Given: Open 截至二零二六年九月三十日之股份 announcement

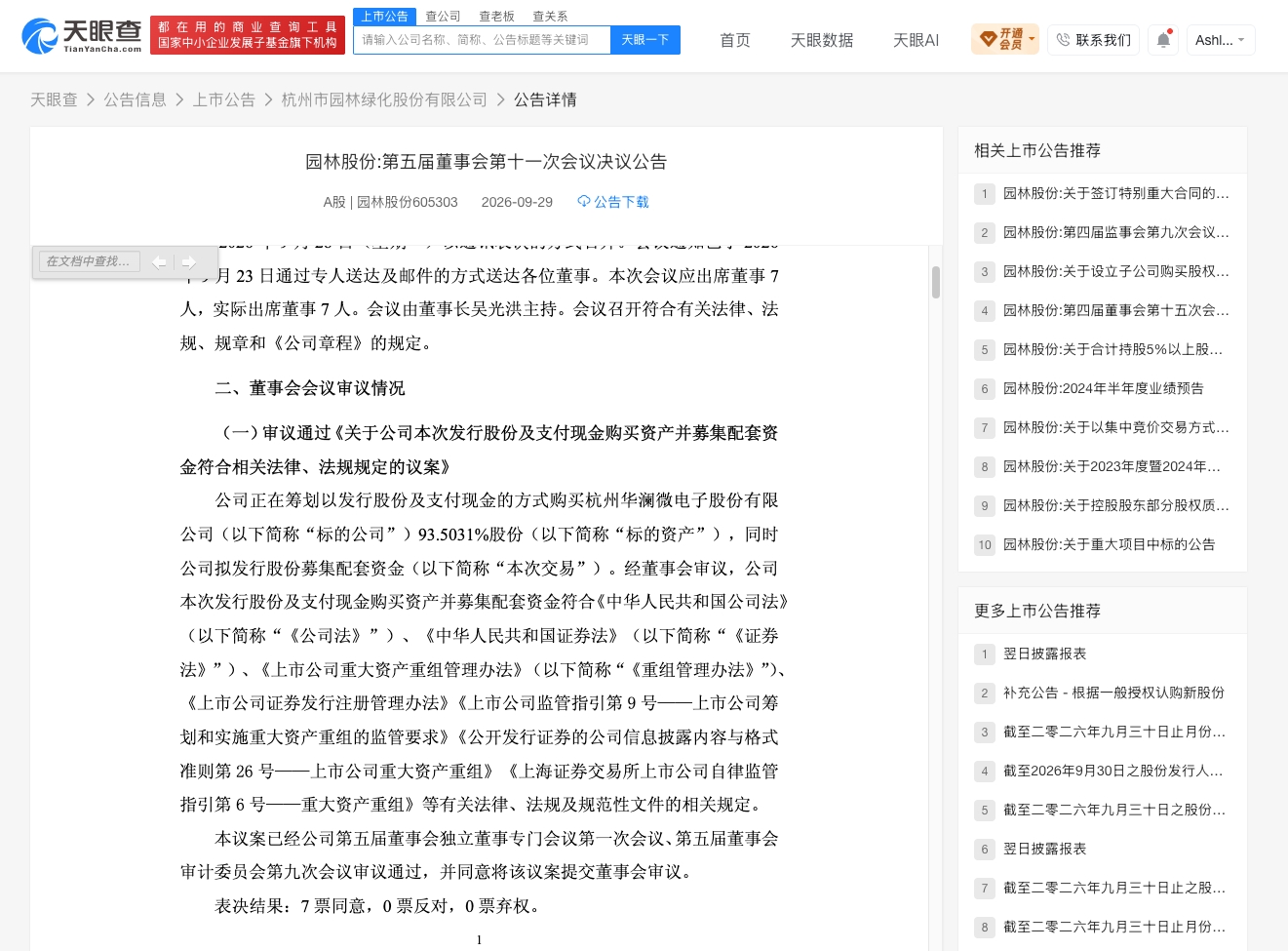Looking at the screenshot, I should coord(1114,810).
